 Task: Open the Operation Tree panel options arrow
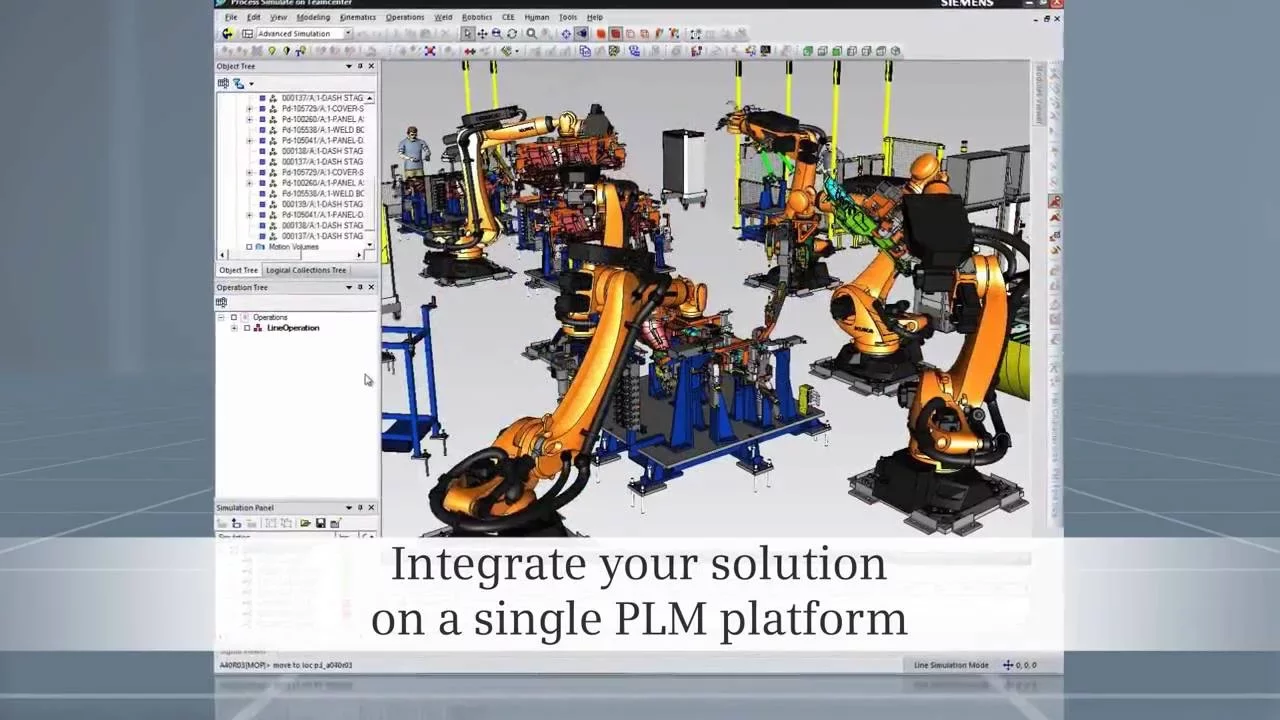349,287
